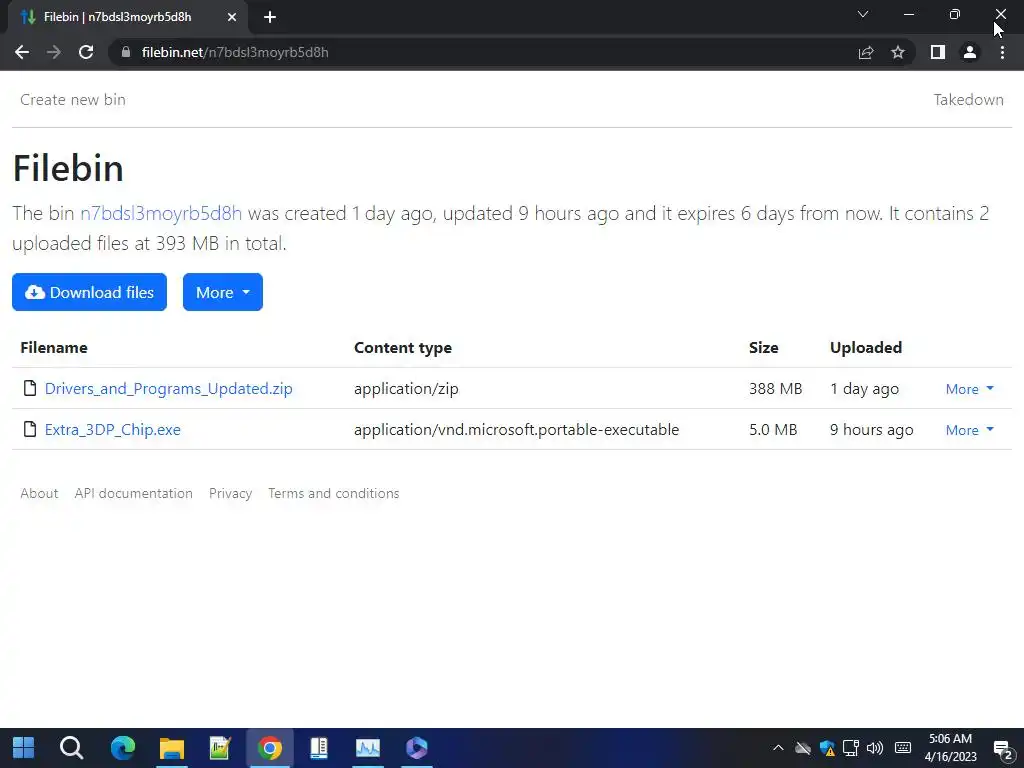Go back using browser back arrow

(22, 52)
